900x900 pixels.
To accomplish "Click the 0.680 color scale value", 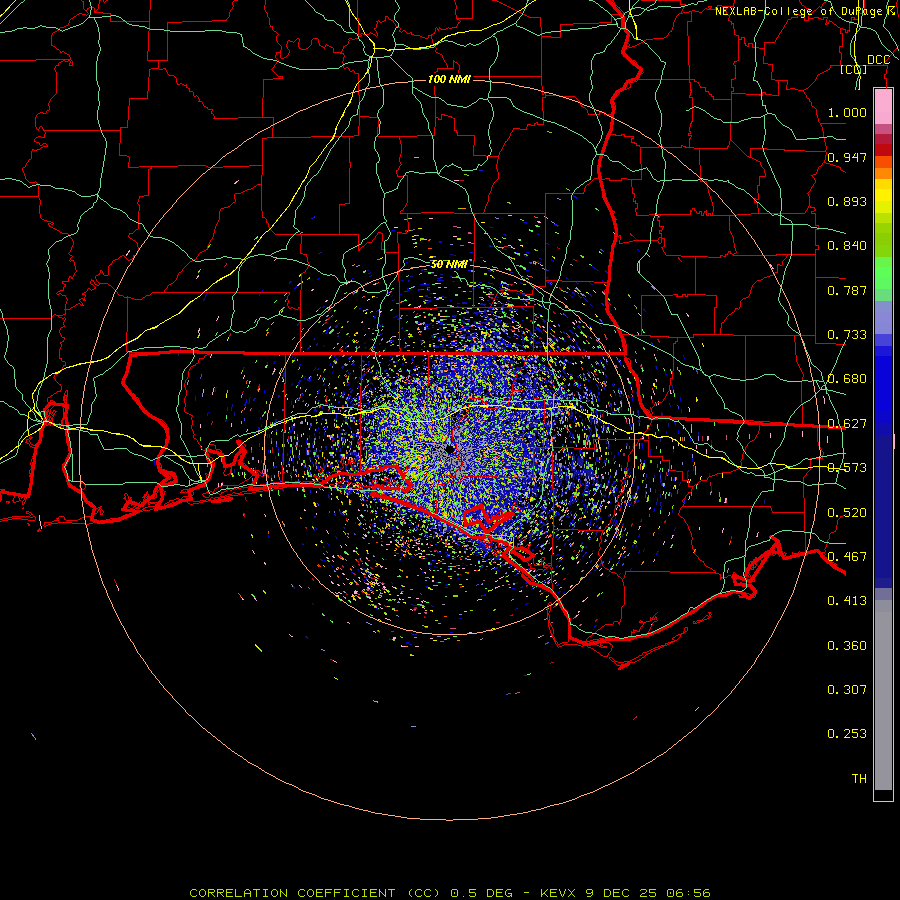I will pyautogui.click(x=847, y=379).
